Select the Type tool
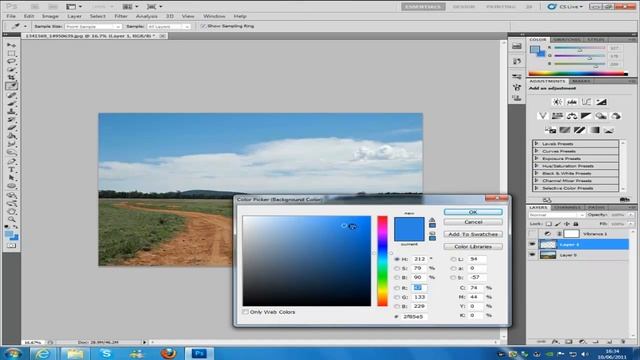 (x=11, y=169)
